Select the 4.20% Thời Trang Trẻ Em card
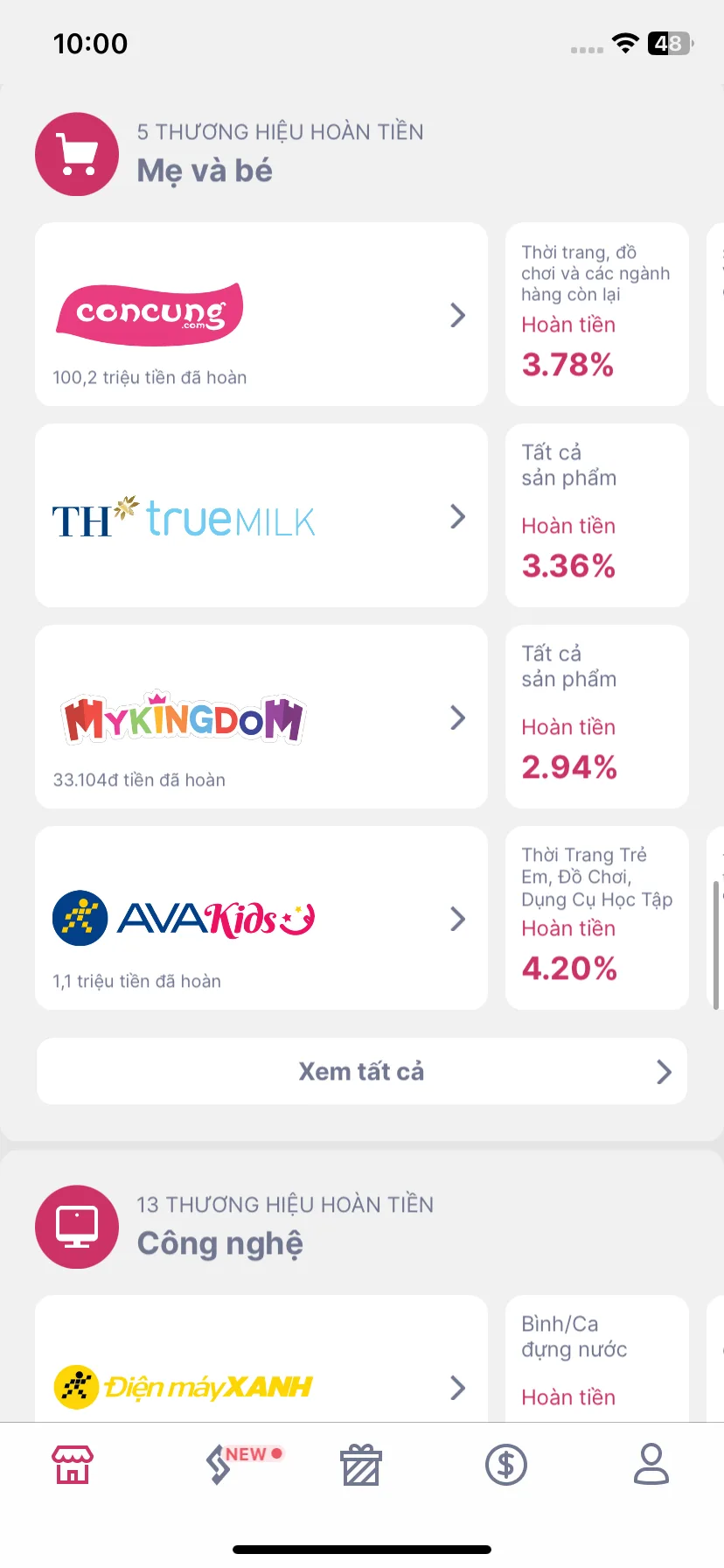The image size is (724, 1568). 597,918
